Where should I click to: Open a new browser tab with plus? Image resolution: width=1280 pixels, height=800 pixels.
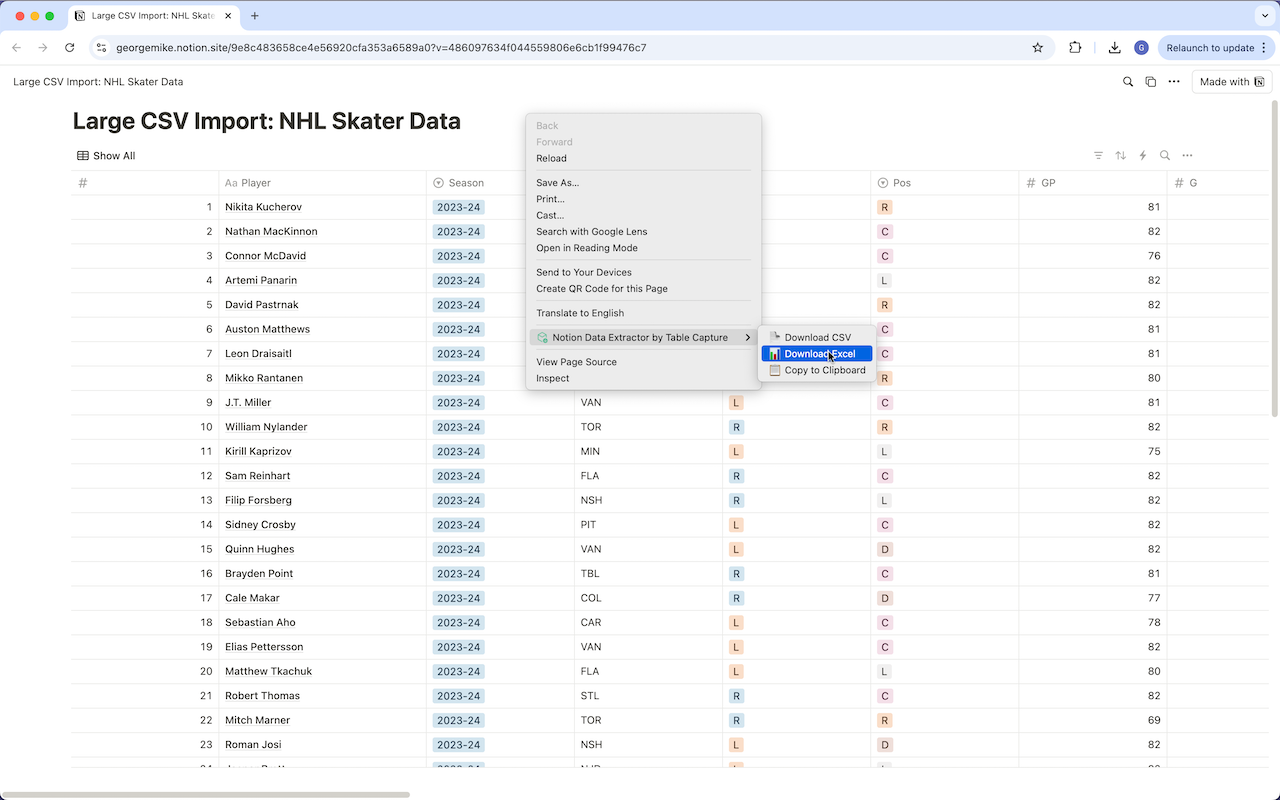tap(255, 16)
